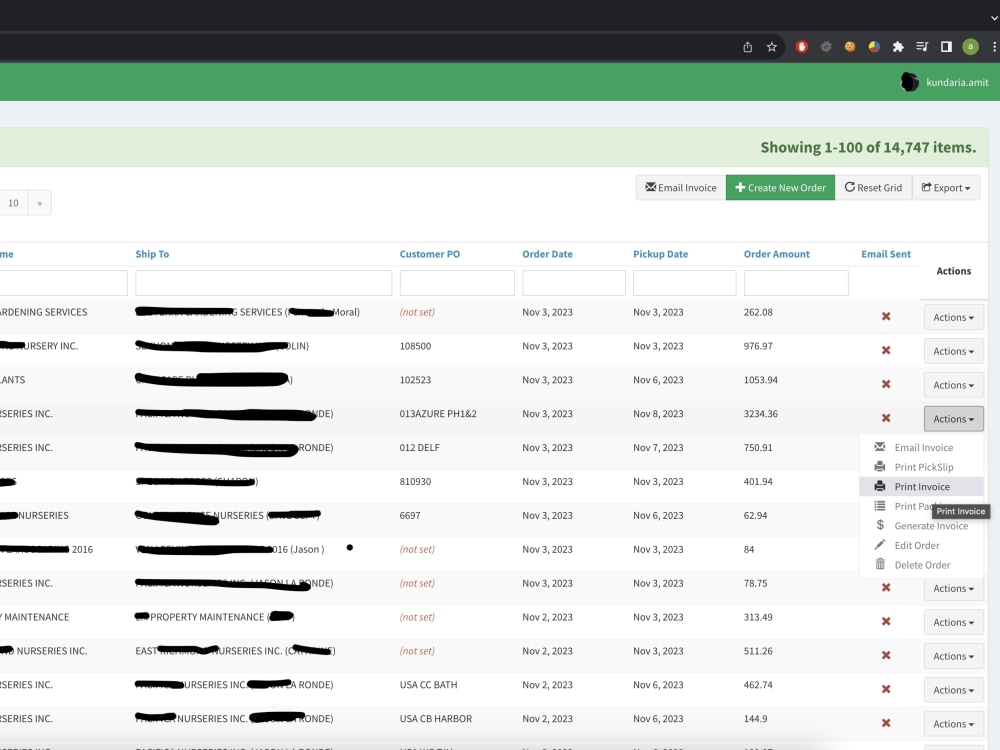The image size is (1000, 750).
Task: Click red X email status for 1053.94 order
Action: click(886, 384)
